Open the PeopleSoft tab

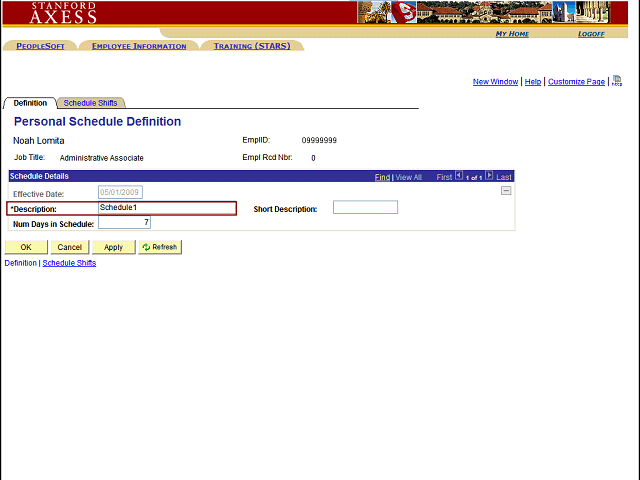click(40, 46)
